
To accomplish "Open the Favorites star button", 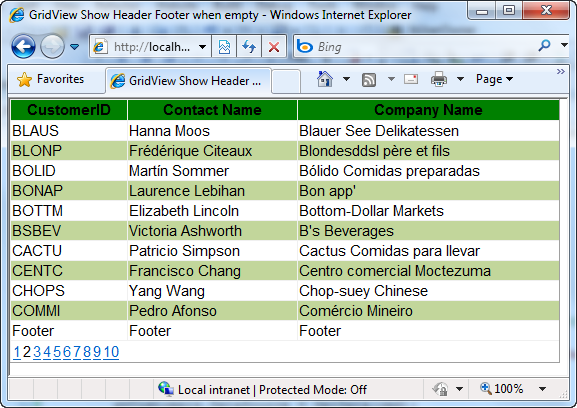I will (50, 79).
